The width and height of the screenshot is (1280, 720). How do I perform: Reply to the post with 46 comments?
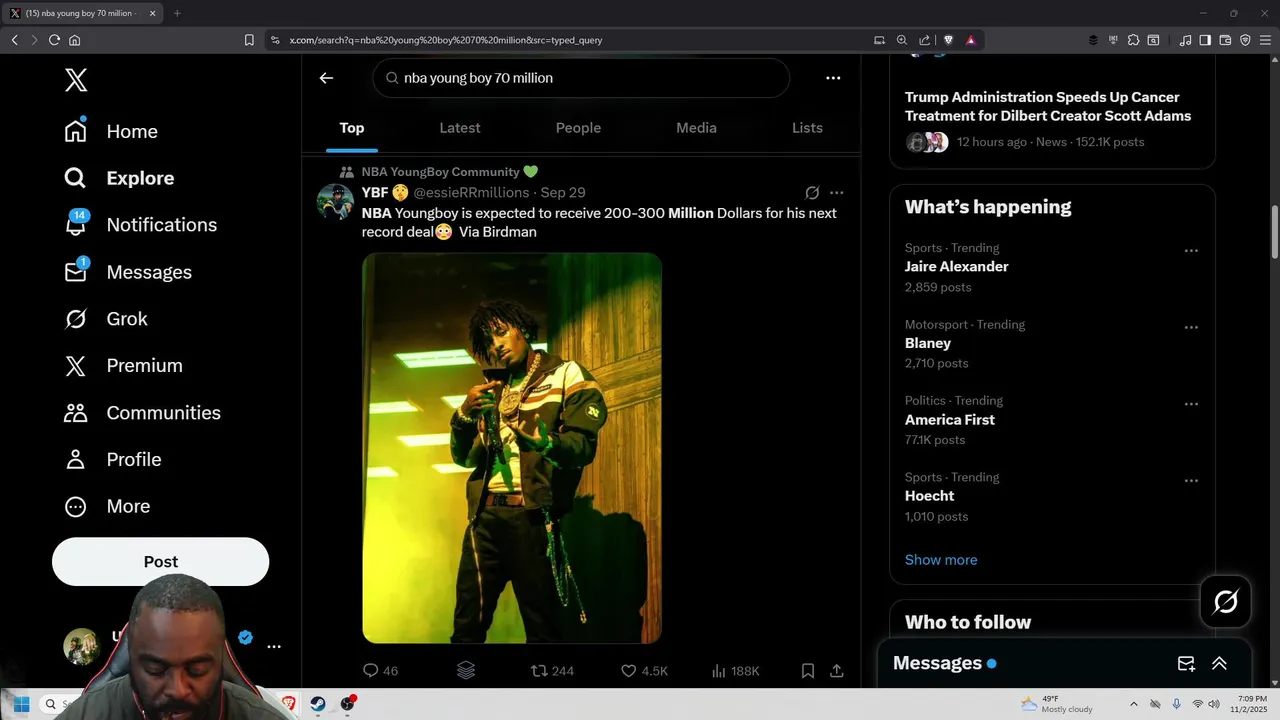pos(380,671)
